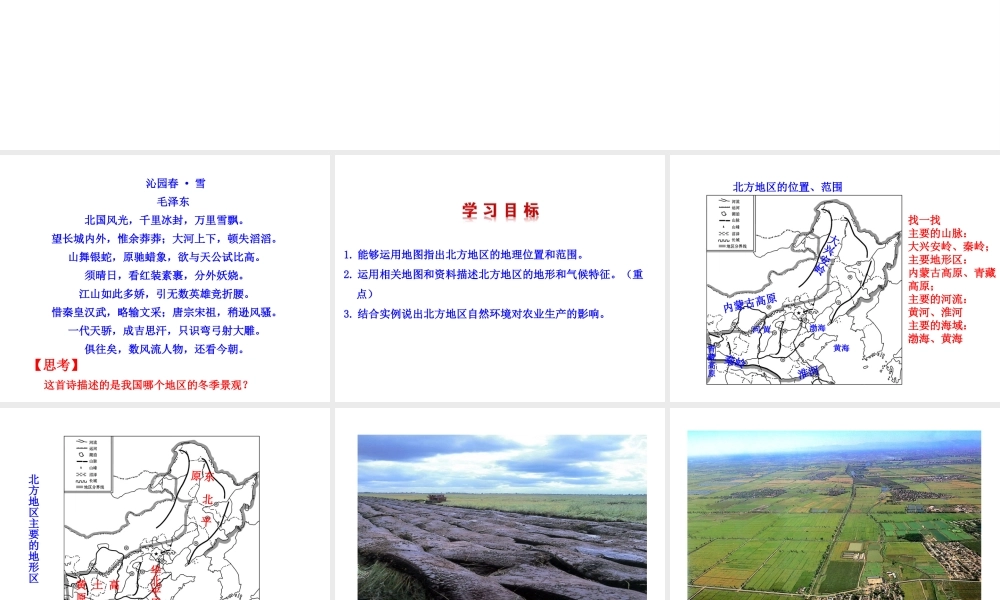Click the legend box in the 地形区 map

[x=88, y=464]
